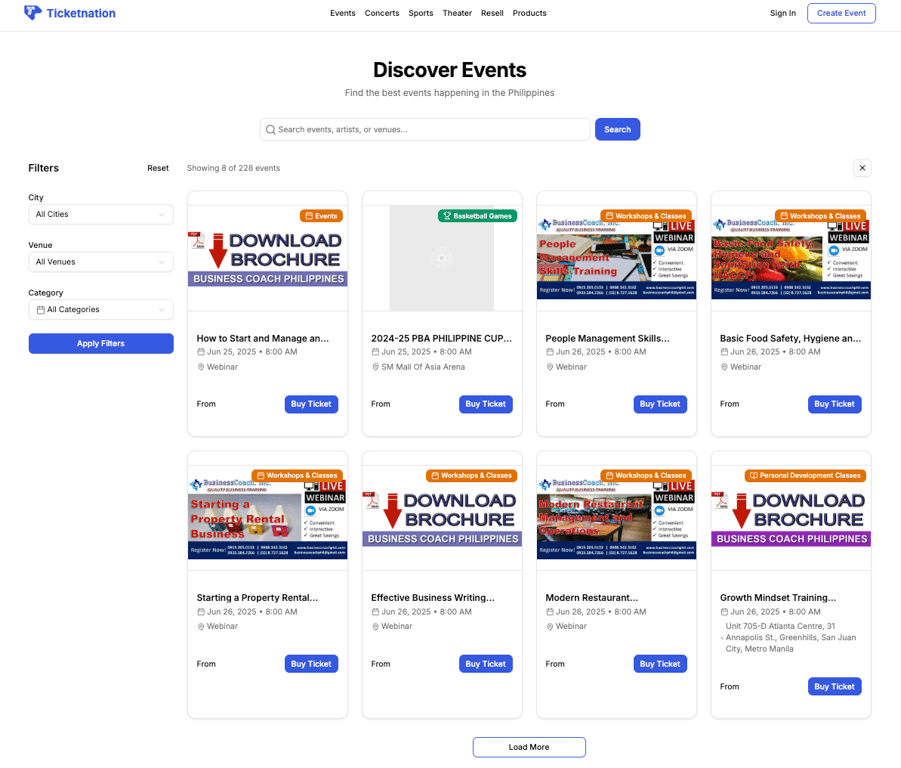The width and height of the screenshot is (901, 768).
Task: Open the Growth Mindset purple brochure thumbnail
Action: pyautogui.click(x=791, y=519)
